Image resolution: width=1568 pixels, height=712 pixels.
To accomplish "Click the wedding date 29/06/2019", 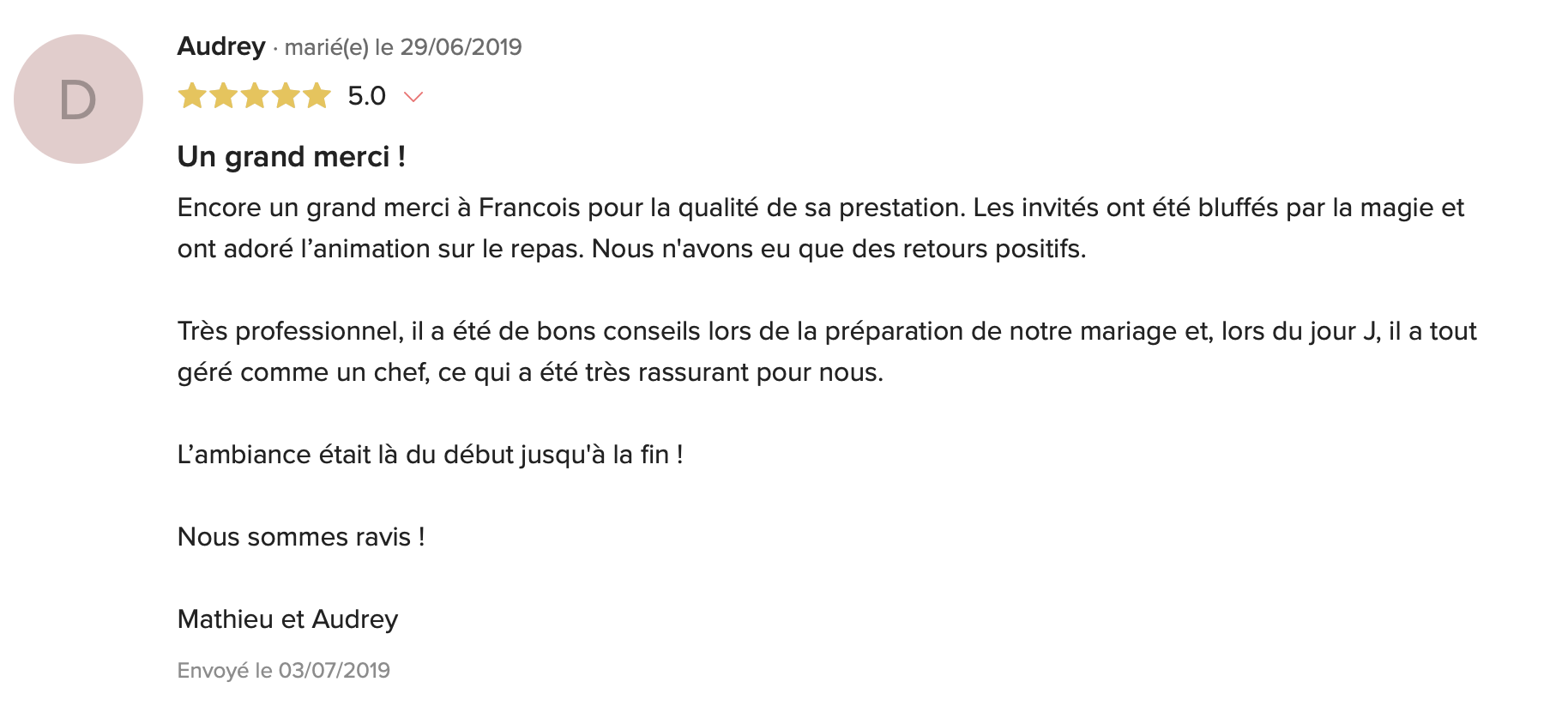I will point(461,47).
